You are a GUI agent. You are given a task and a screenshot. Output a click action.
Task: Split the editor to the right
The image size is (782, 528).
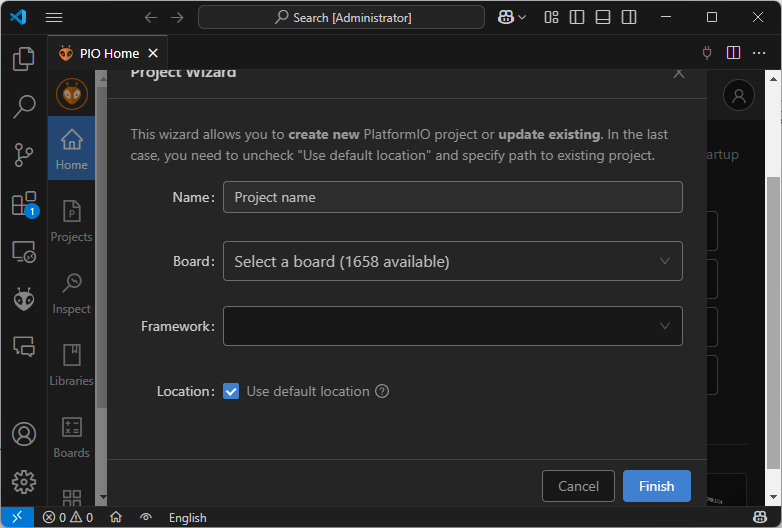click(733, 53)
